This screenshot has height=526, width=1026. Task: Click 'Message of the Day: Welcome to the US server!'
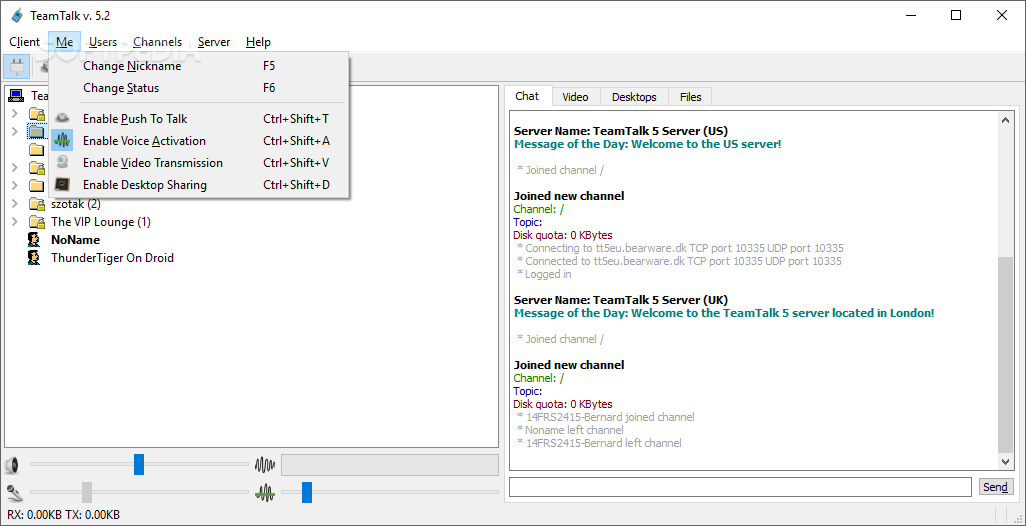point(648,144)
